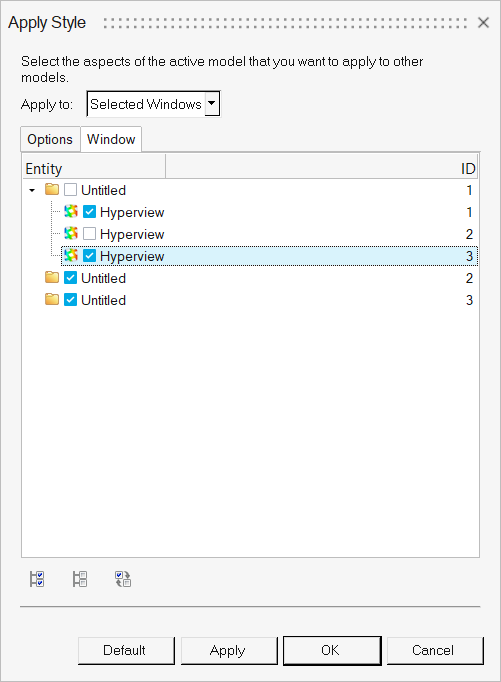The image size is (501, 682).
Task: Click the folder icon of Untitled page 3
Action: point(52,300)
